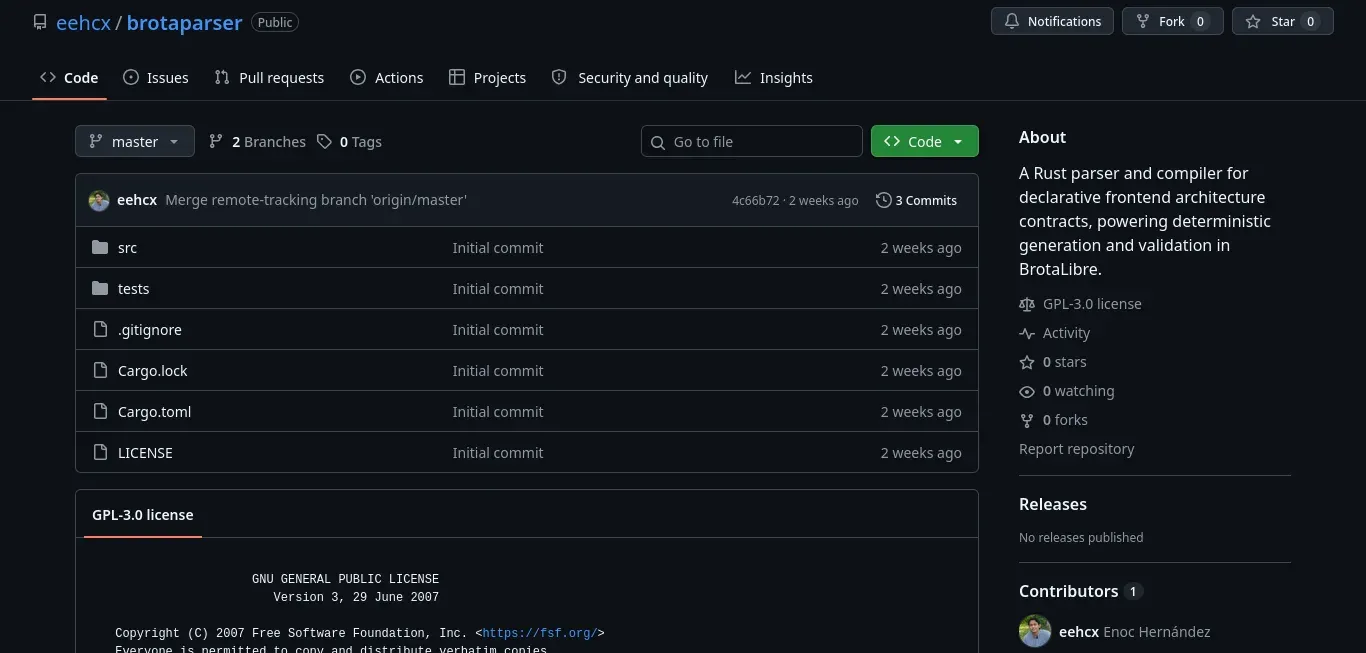
Task: Click the star icon in Star button
Action: (x=1253, y=21)
